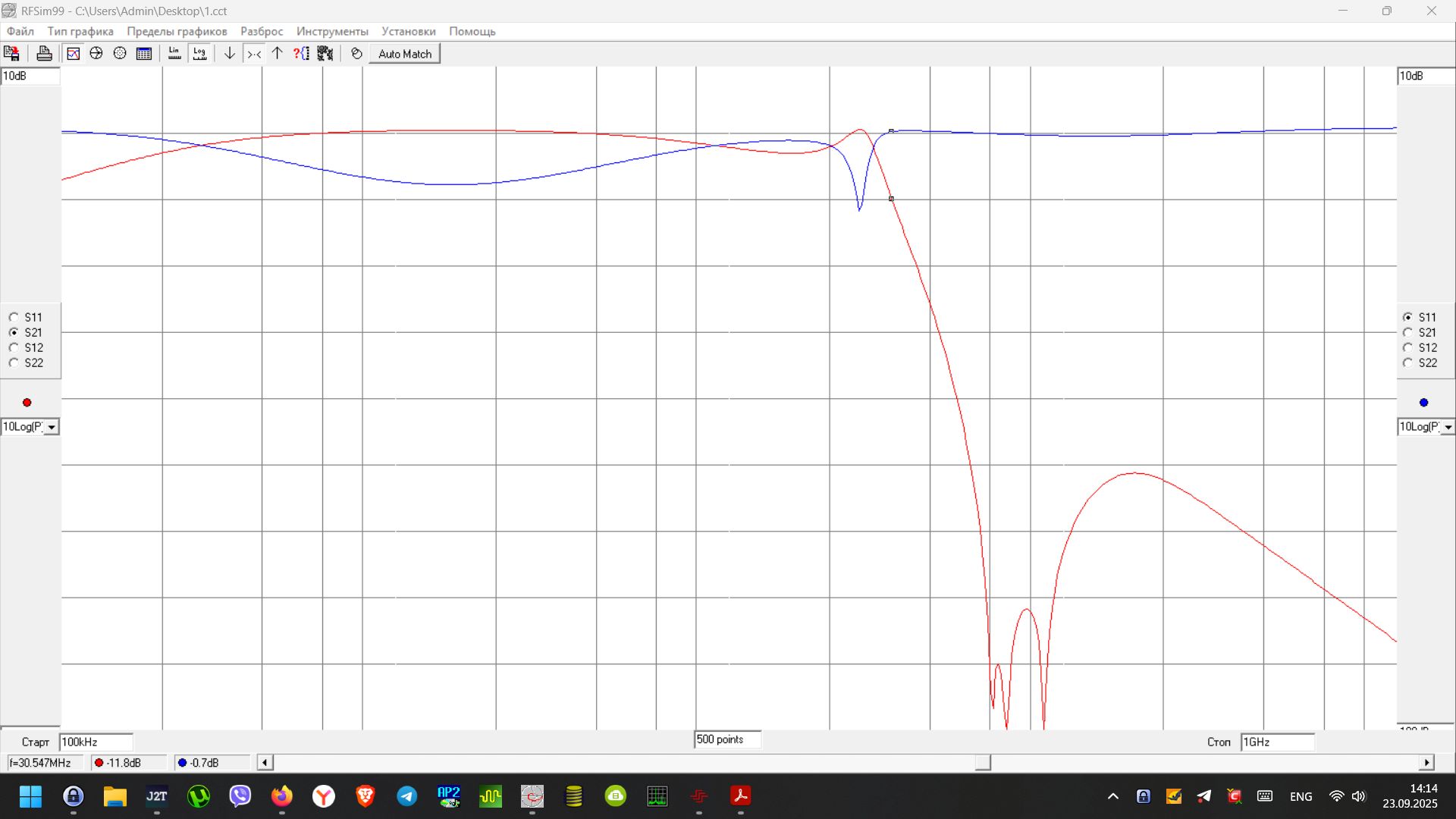The width and height of the screenshot is (1456, 819).
Task: Switch to Smith chart display icon
Action: [x=96, y=54]
